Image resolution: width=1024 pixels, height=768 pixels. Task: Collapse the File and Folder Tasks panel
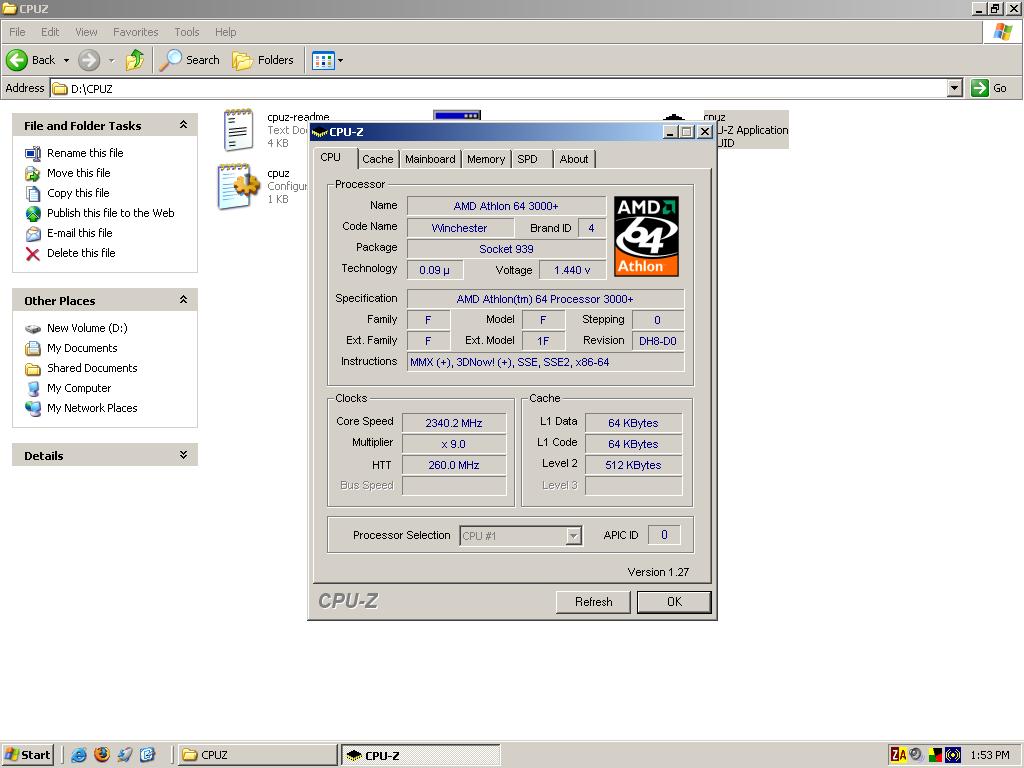[x=183, y=125]
